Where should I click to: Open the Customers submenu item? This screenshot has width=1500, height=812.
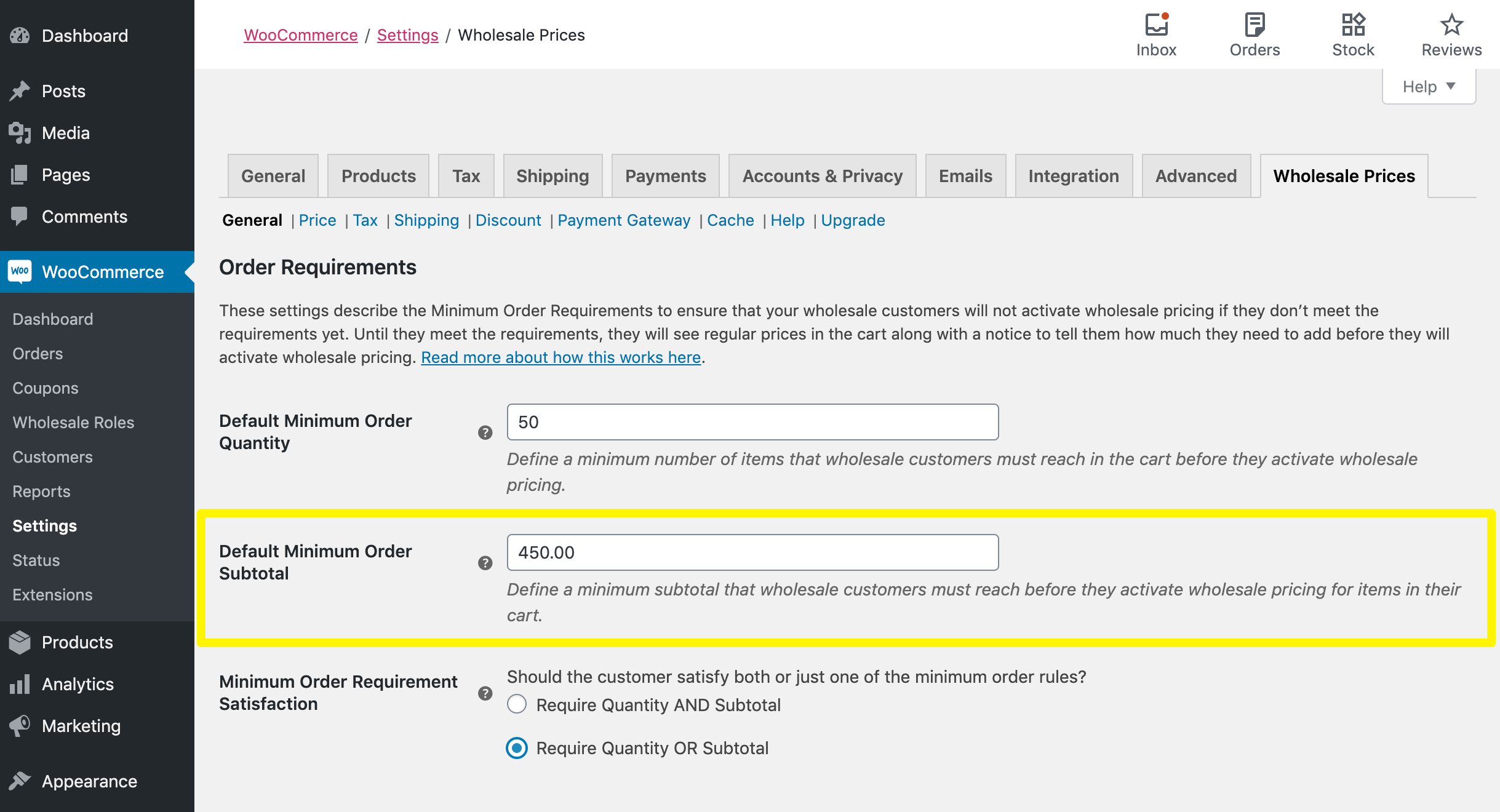(x=52, y=457)
